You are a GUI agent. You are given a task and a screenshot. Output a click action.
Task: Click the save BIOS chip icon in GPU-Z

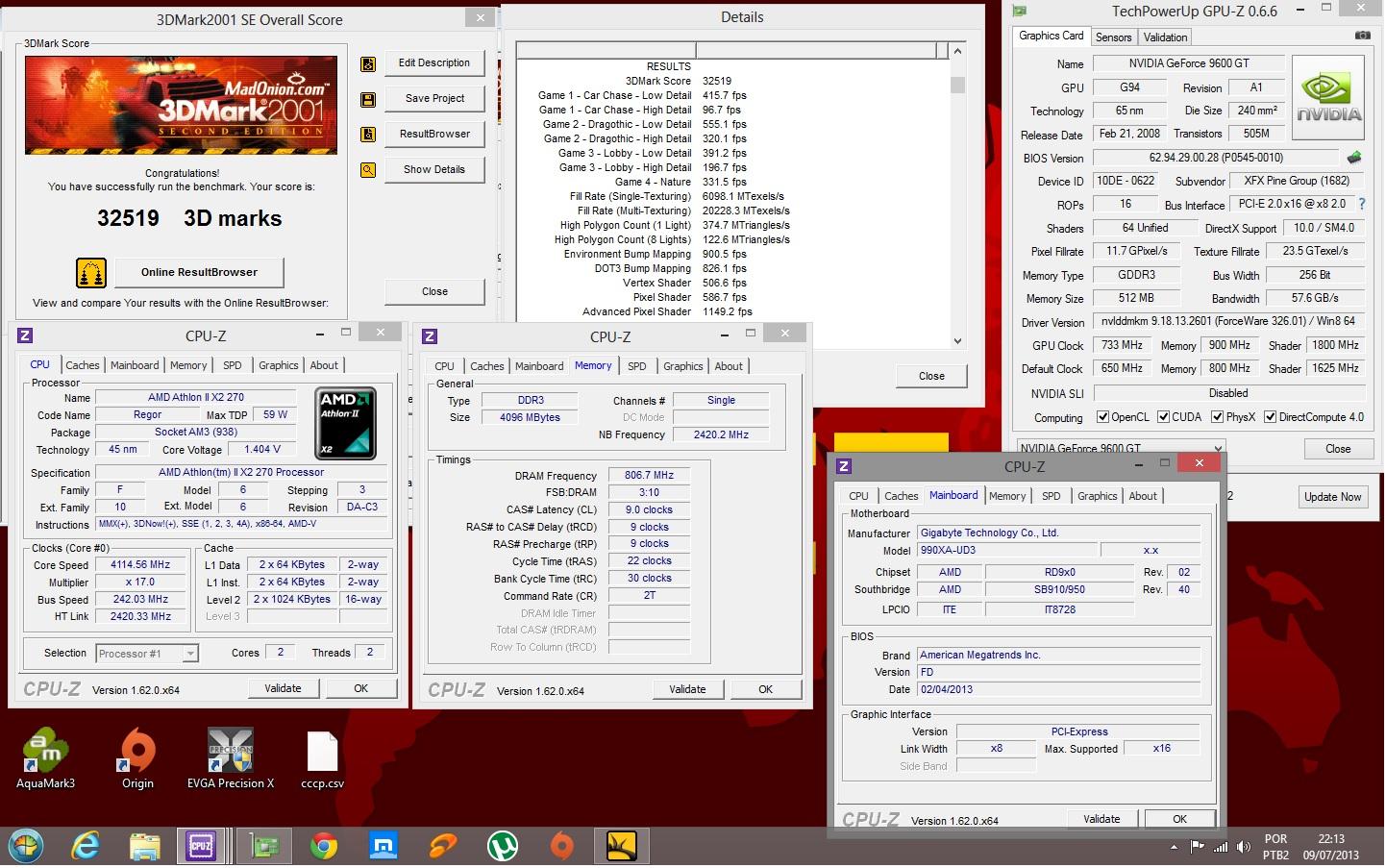[1355, 158]
